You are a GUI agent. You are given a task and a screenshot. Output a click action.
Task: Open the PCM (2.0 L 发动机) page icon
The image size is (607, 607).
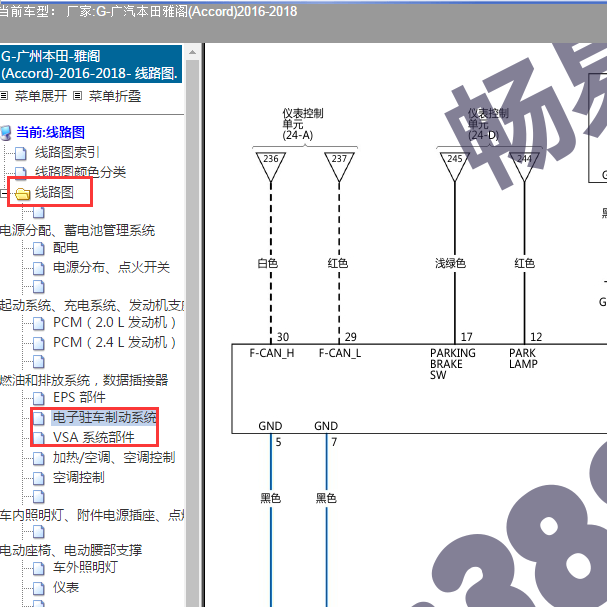(38, 323)
